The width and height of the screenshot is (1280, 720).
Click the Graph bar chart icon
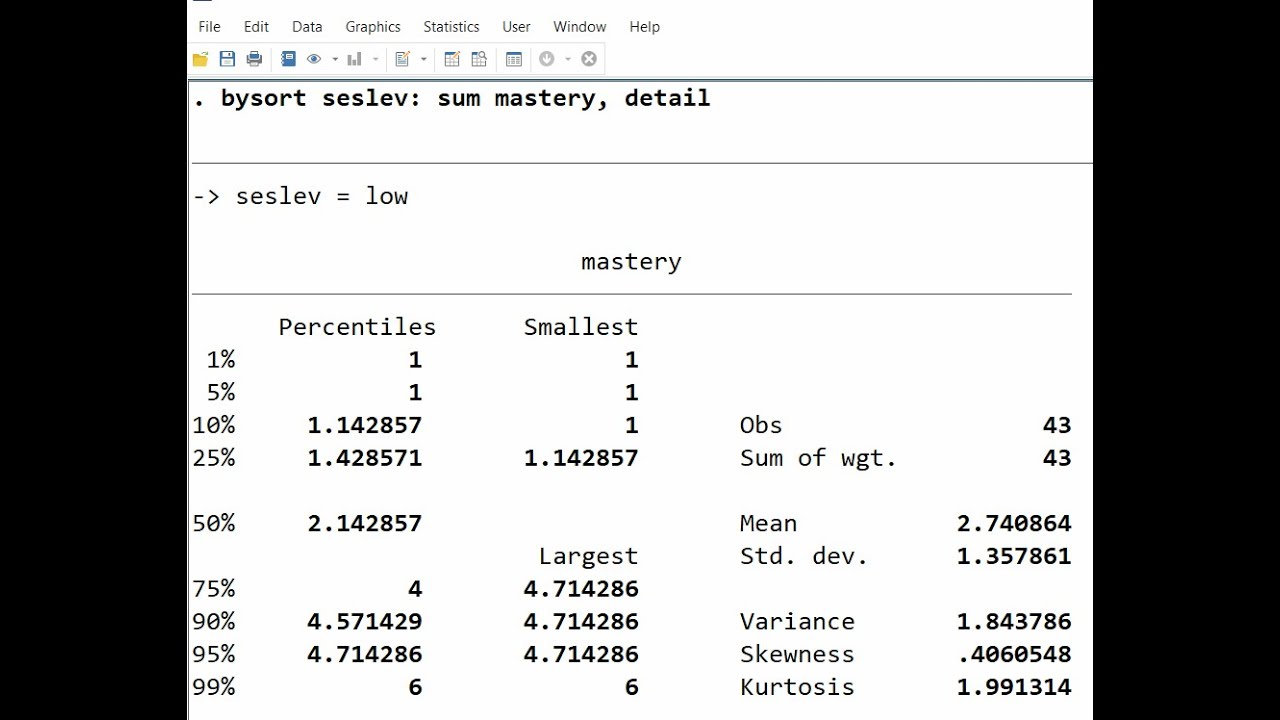[x=354, y=59]
